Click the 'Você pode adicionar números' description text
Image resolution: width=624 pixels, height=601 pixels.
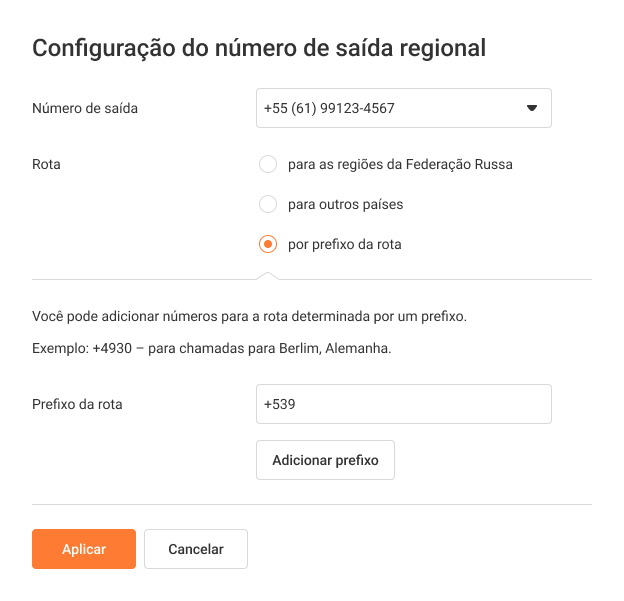click(x=250, y=317)
